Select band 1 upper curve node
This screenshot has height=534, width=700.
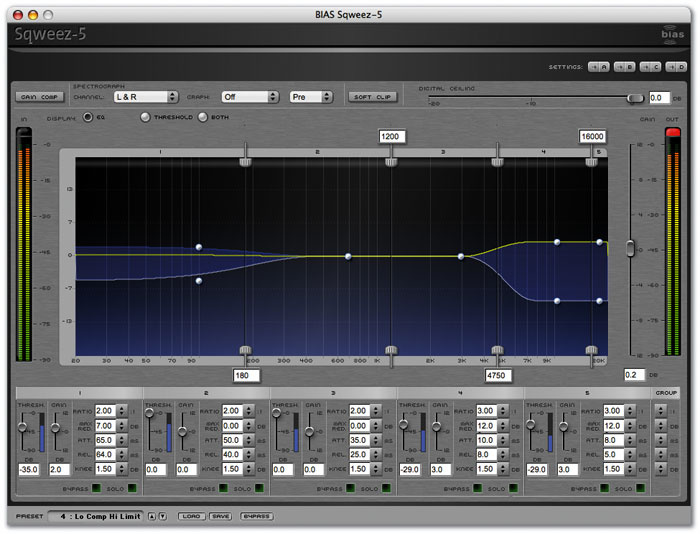click(x=199, y=247)
